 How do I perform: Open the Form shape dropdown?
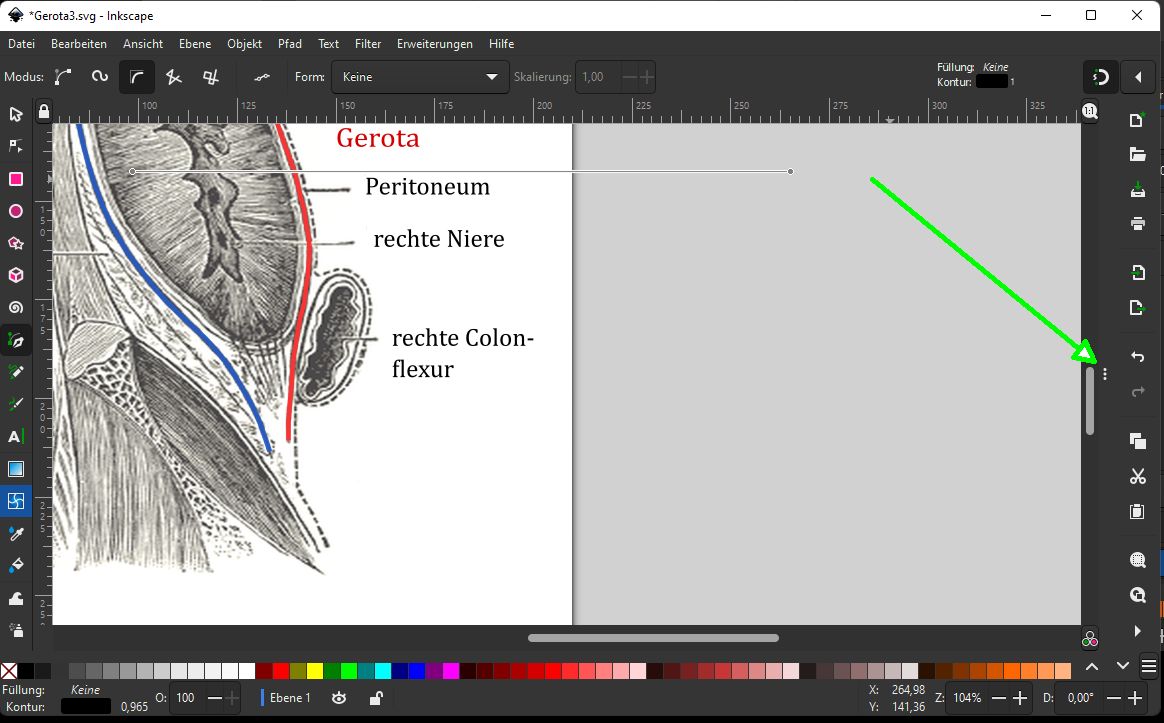(420, 76)
